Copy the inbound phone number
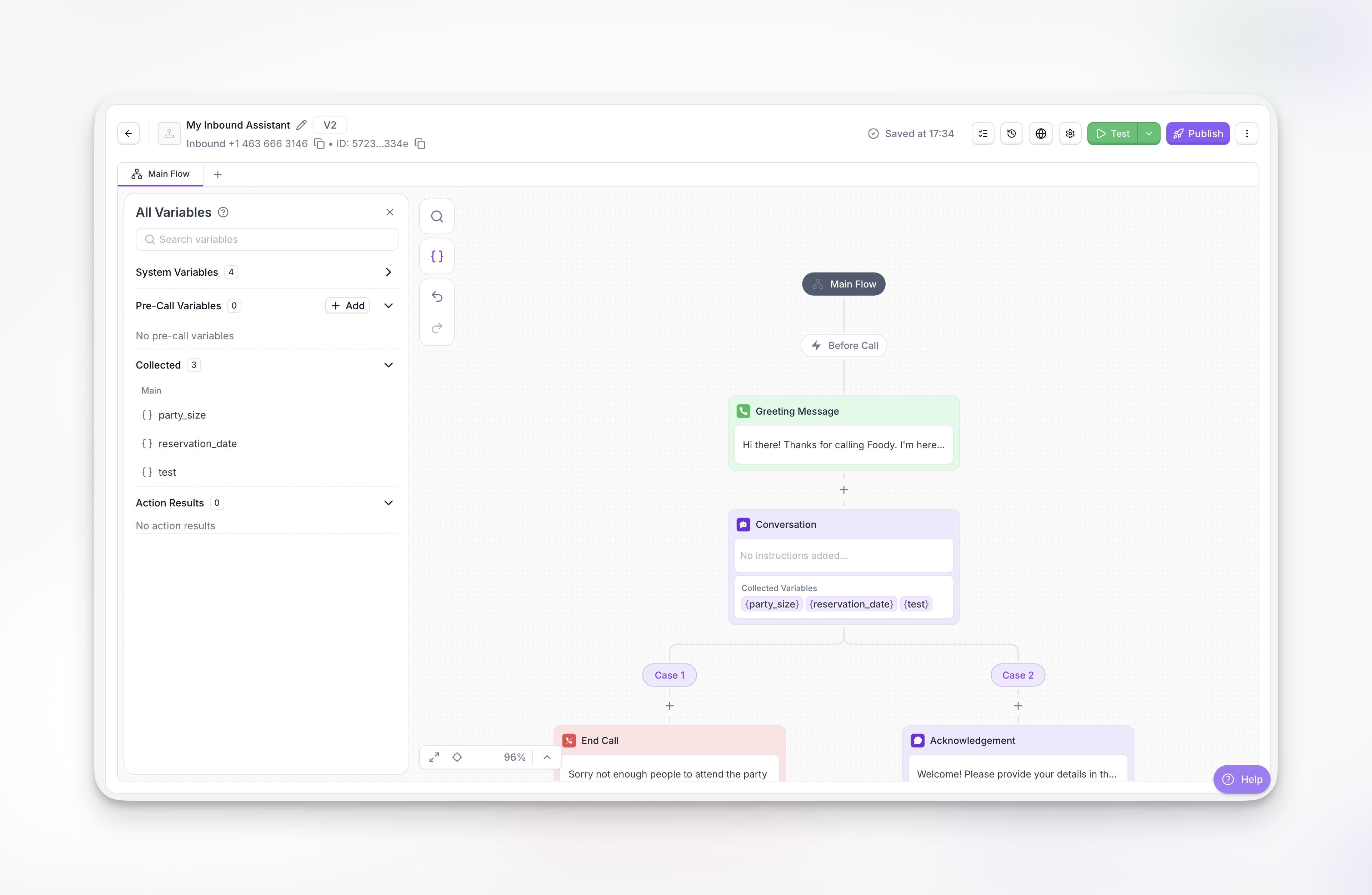Image resolution: width=1372 pixels, height=895 pixels. click(319, 144)
